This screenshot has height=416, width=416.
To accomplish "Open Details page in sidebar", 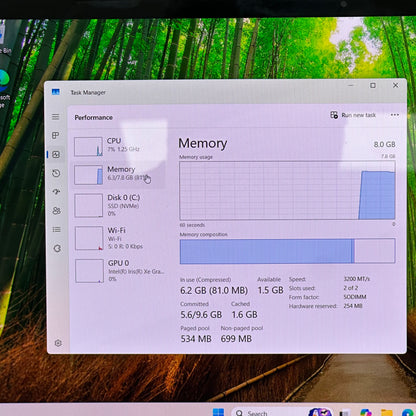I will point(57,229).
